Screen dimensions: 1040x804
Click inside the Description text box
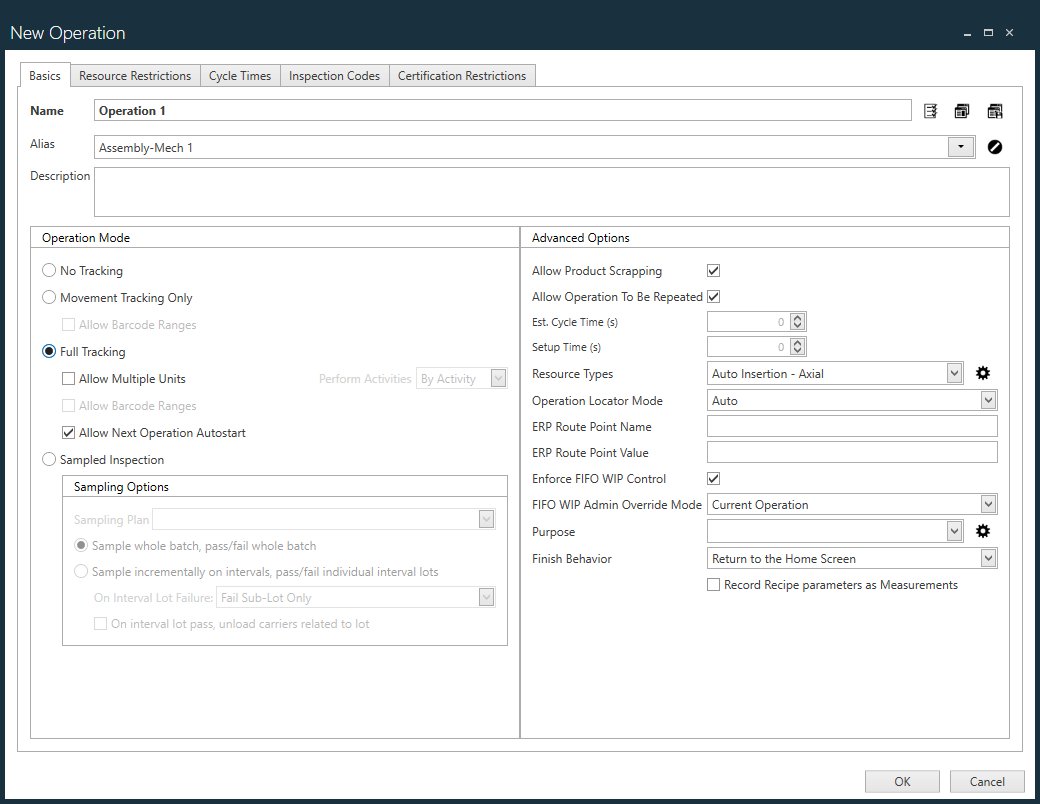(550, 190)
